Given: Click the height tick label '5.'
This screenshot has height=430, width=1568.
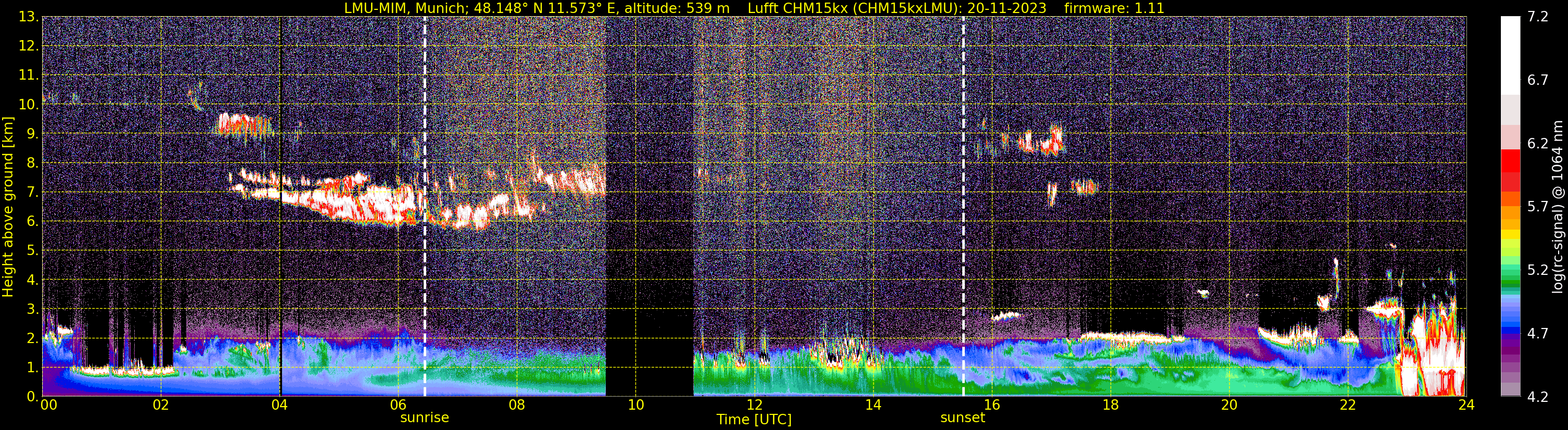Looking at the screenshot, I should click(32, 250).
